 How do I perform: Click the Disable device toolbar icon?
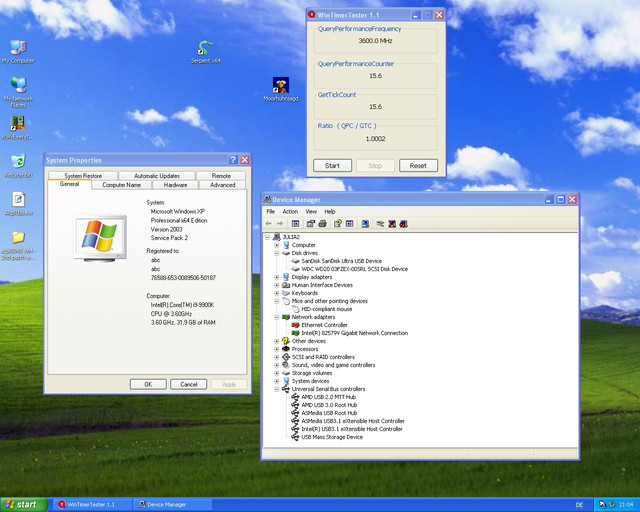(404, 224)
